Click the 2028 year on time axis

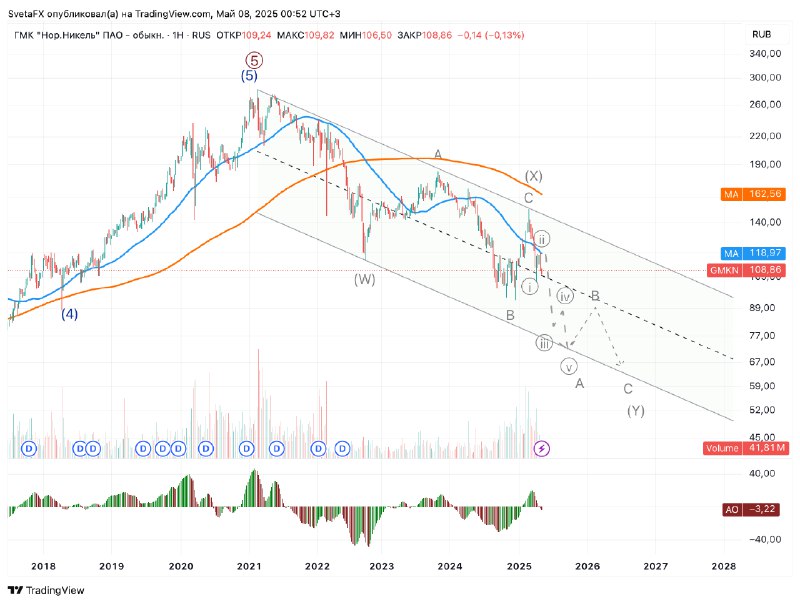(x=723, y=566)
